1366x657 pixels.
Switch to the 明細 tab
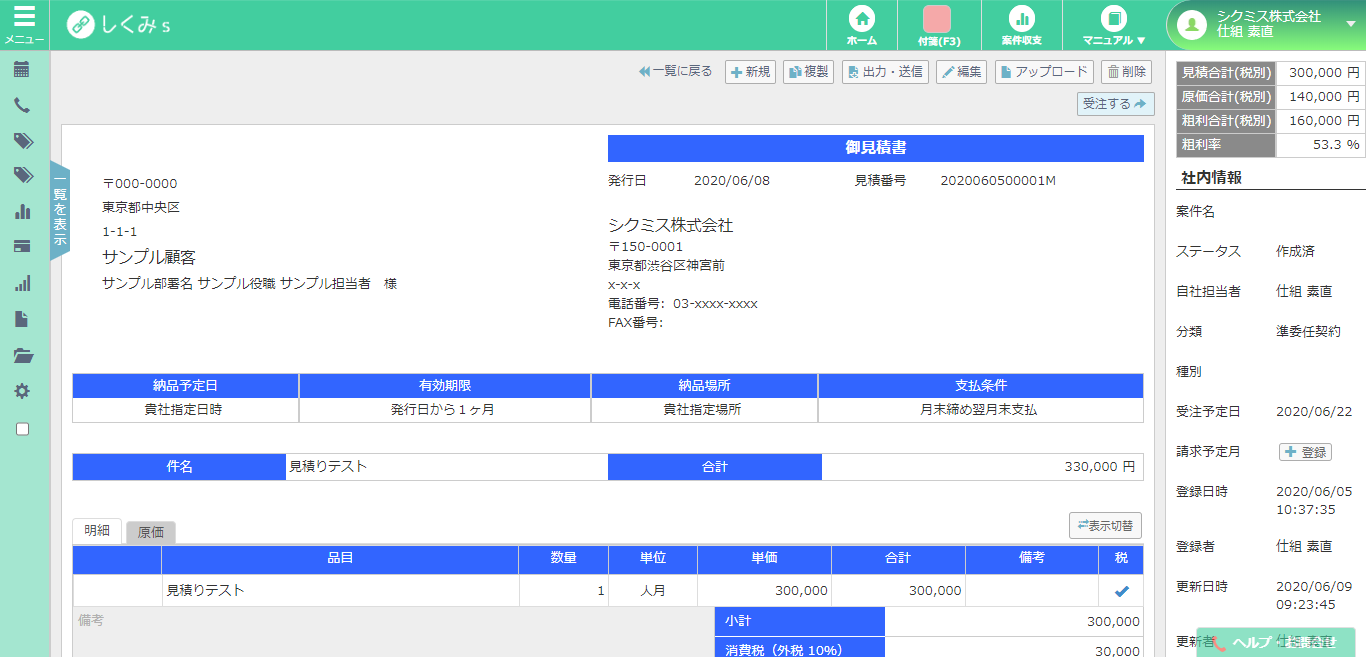[x=97, y=531]
